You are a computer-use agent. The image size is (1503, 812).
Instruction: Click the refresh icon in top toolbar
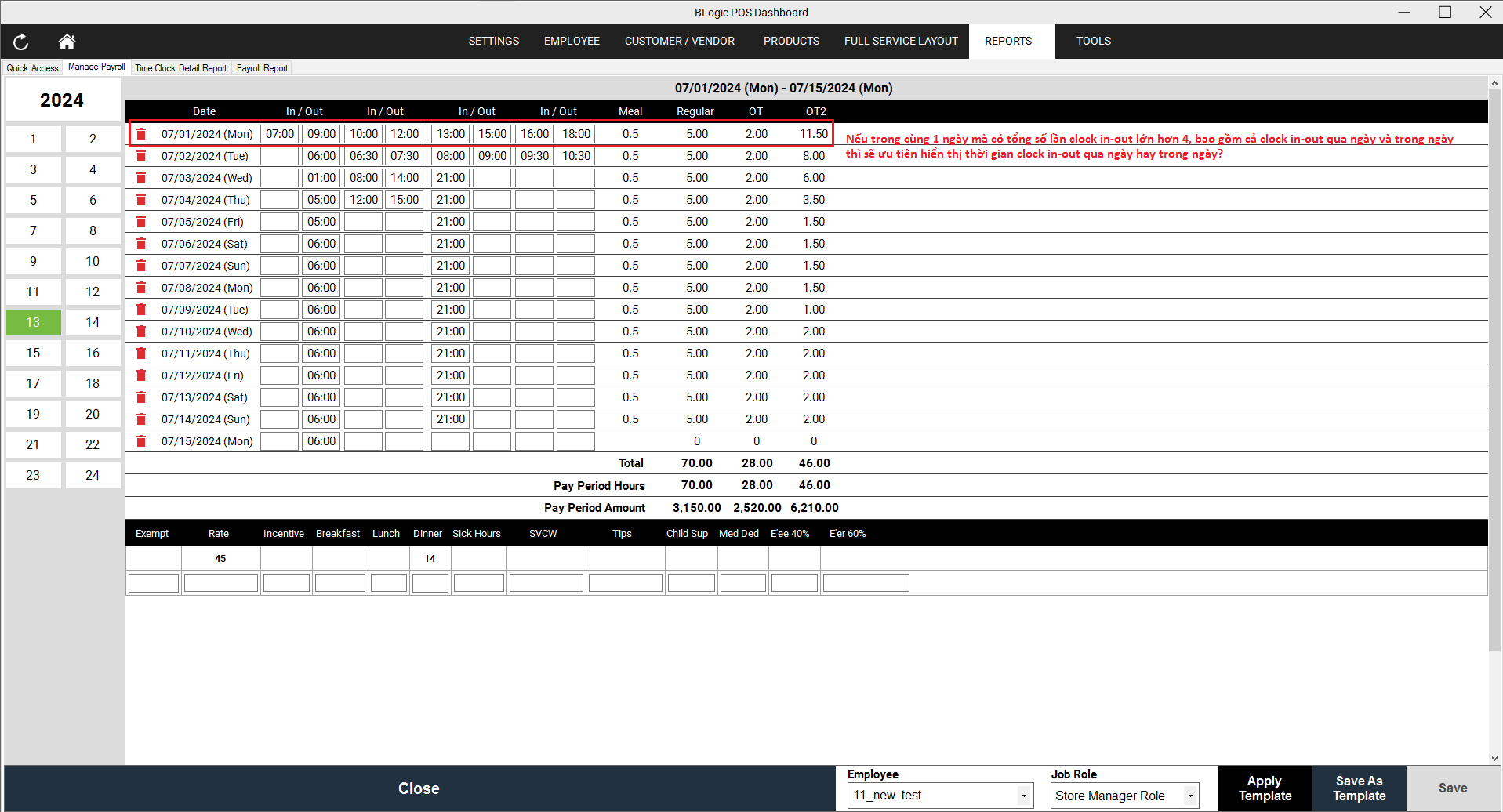pyautogui.click(x=20, y=42)
